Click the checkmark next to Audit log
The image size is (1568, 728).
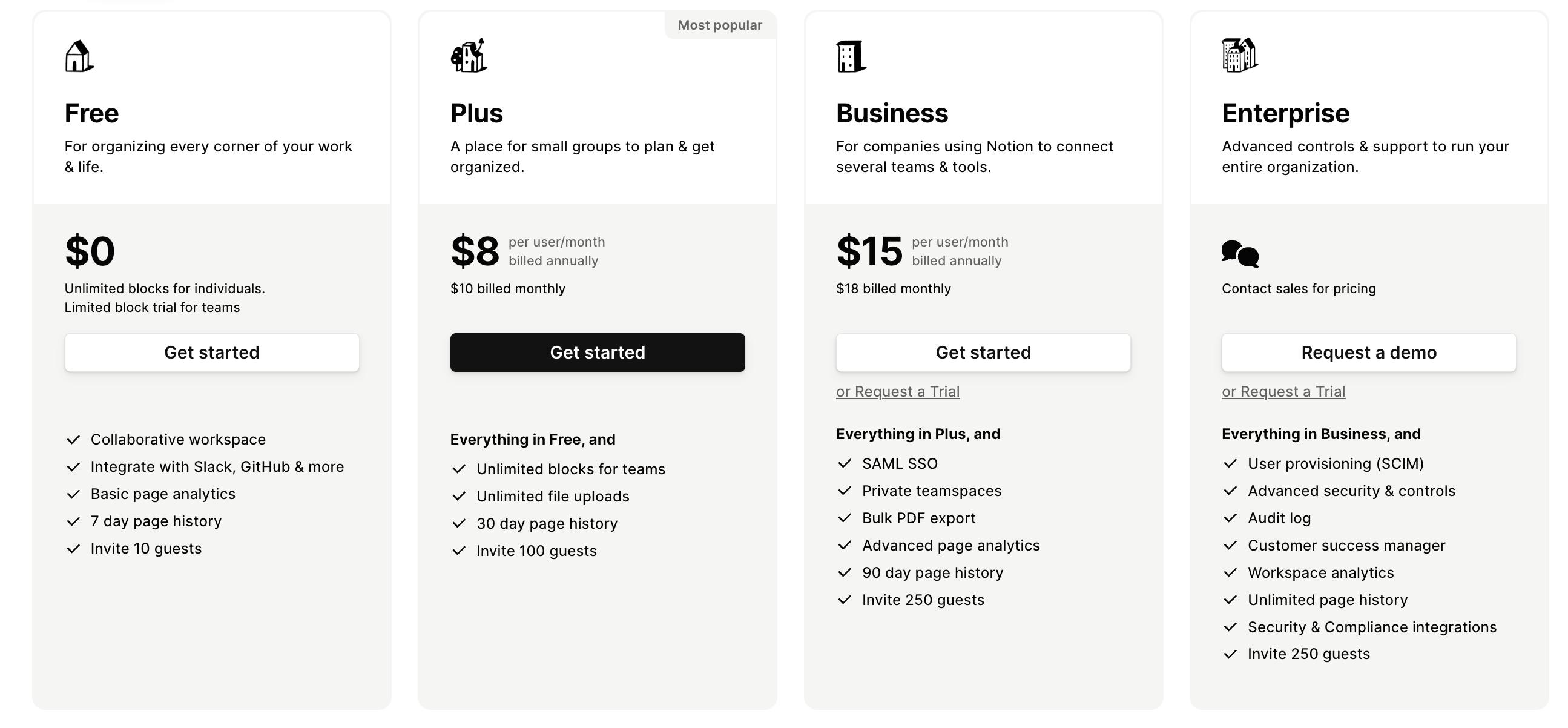pyautogui.click(x=1230, y=518)
